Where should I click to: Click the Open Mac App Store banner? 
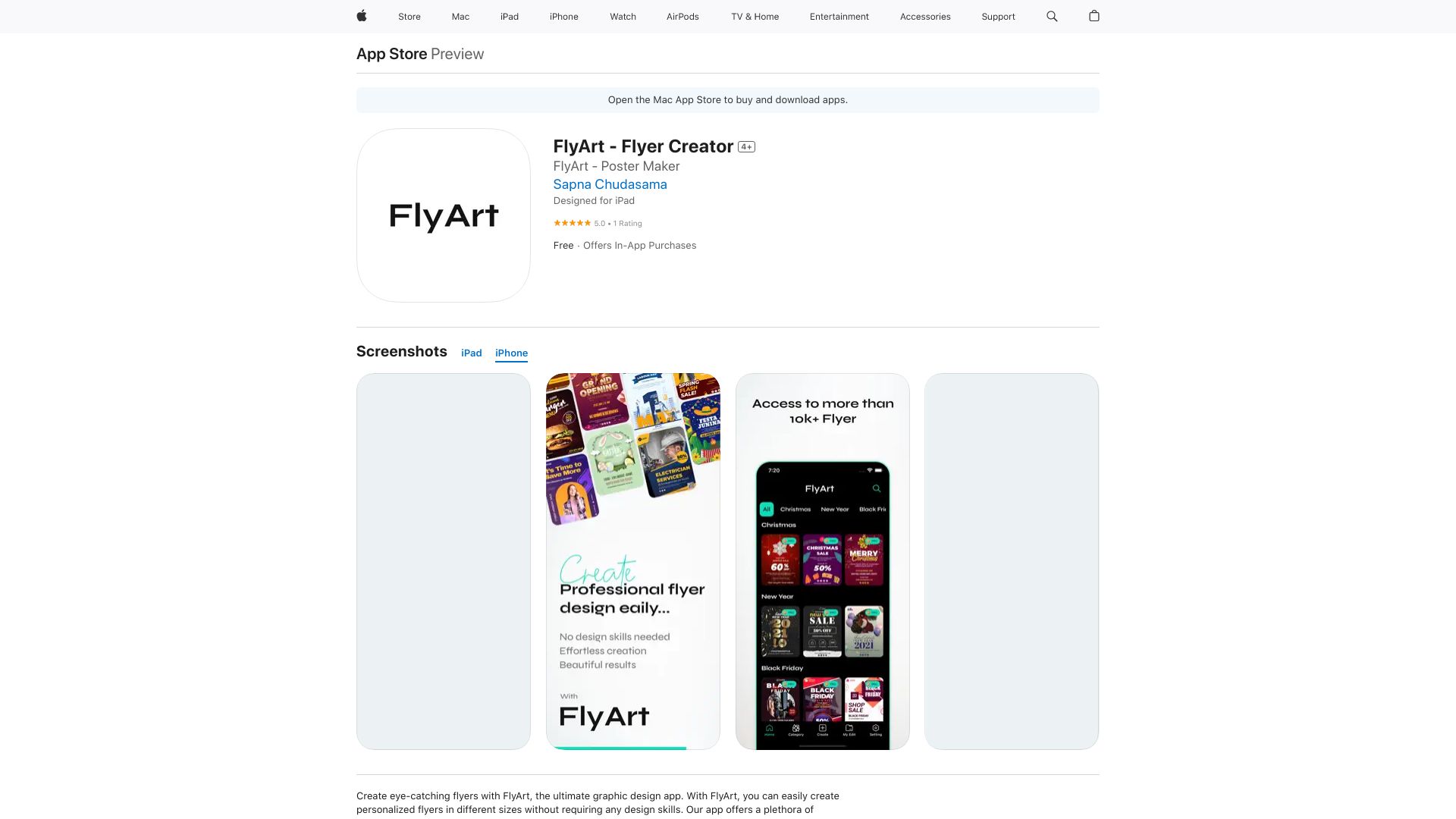pos(728,100)
